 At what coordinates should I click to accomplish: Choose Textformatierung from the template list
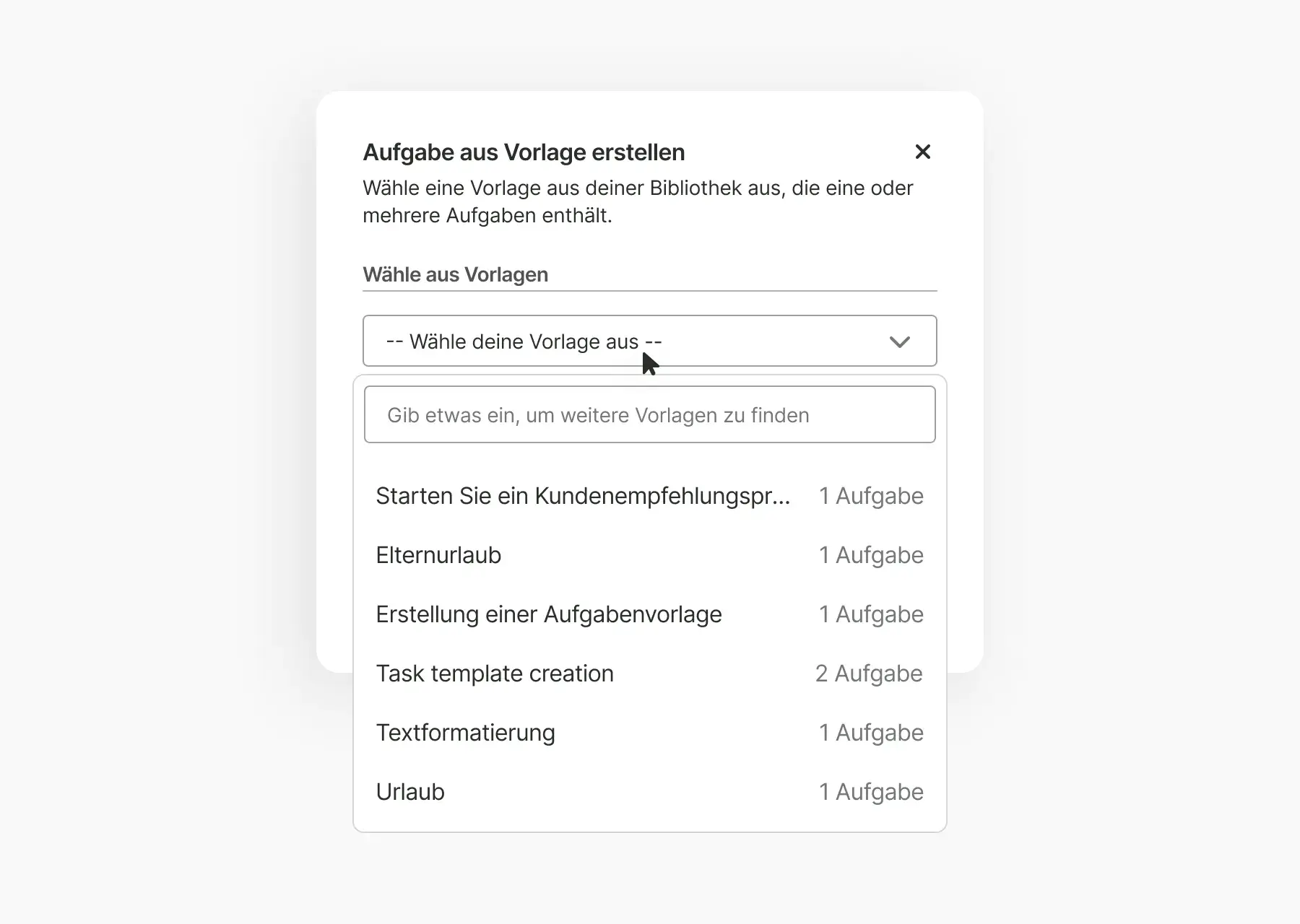(x=465, y=733)
